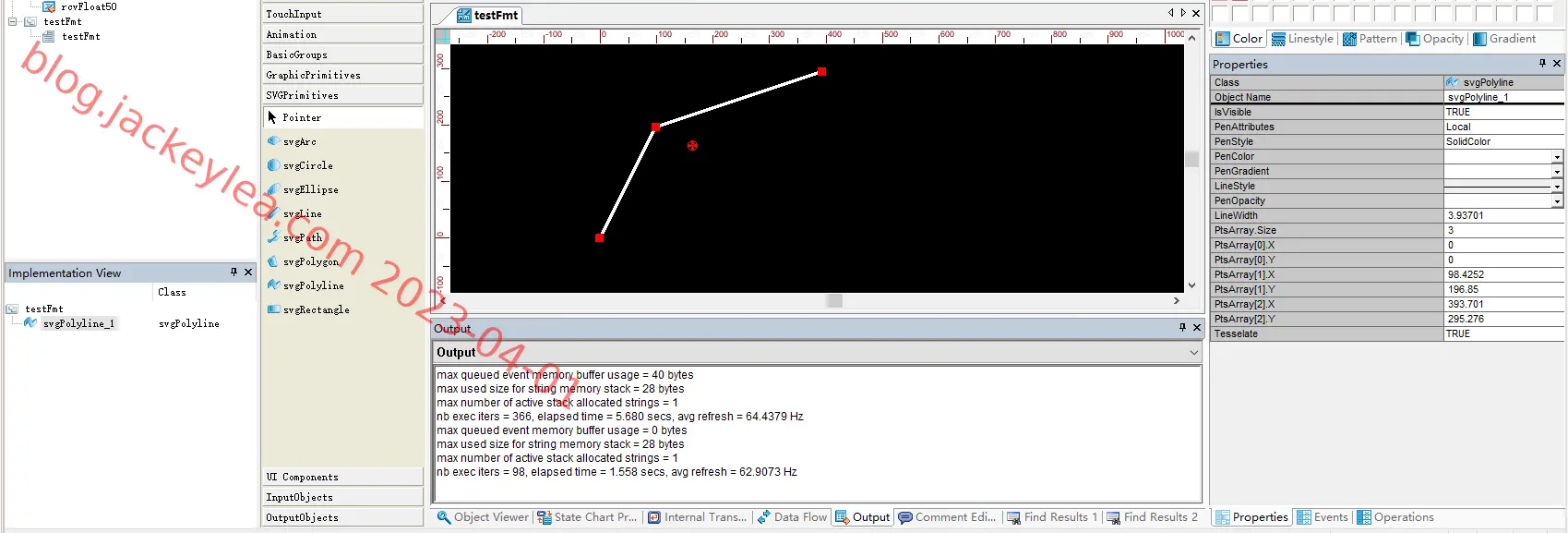This screenshot has height=533, width=1568.
Task: Open the Object Viewer tab
Action: coord(483,517)
